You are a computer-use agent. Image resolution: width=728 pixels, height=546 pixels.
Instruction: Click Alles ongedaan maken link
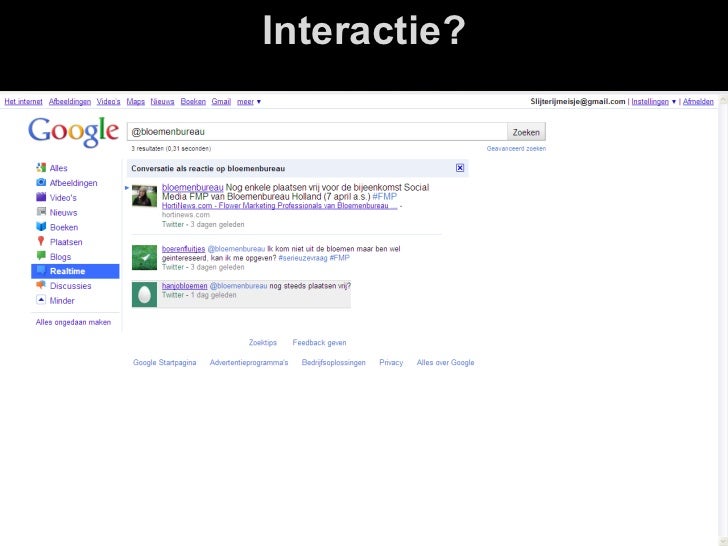[x=73, y=322]
